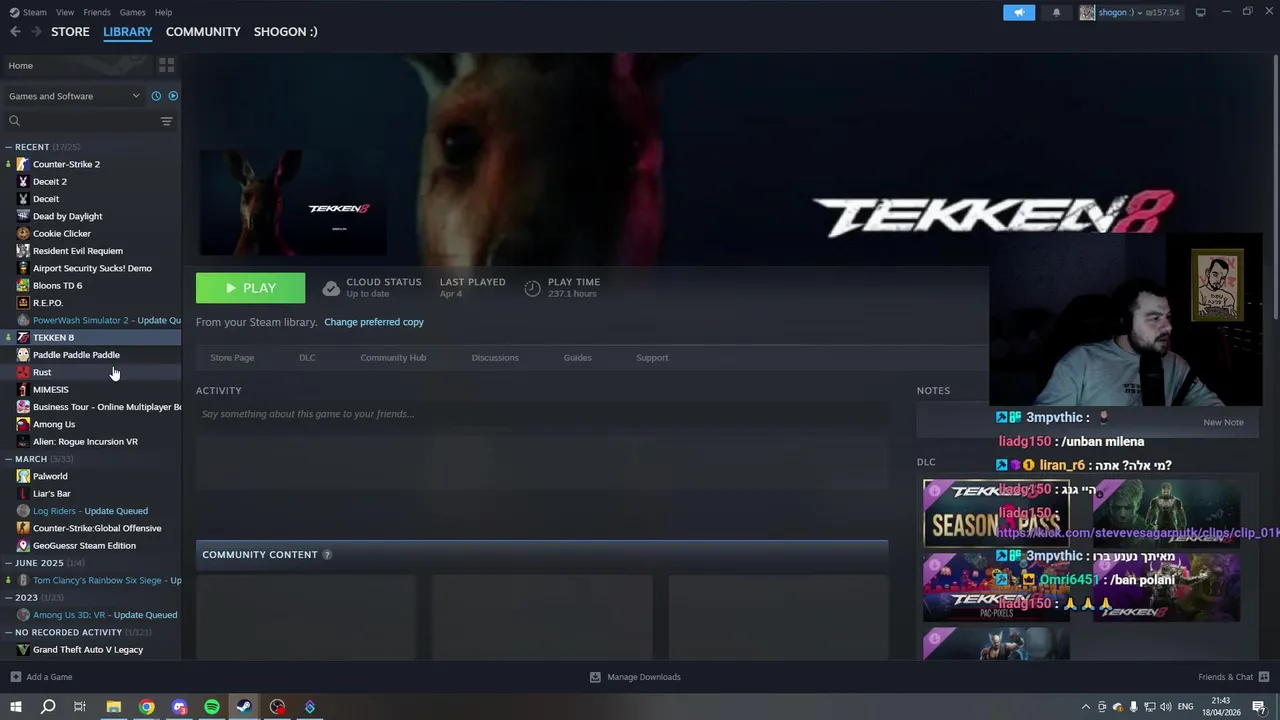Image resolution: width=1280 pixels, height=720 pixels.
Task: Click the Community Content help question mark
Action: (x=327, y=555)
